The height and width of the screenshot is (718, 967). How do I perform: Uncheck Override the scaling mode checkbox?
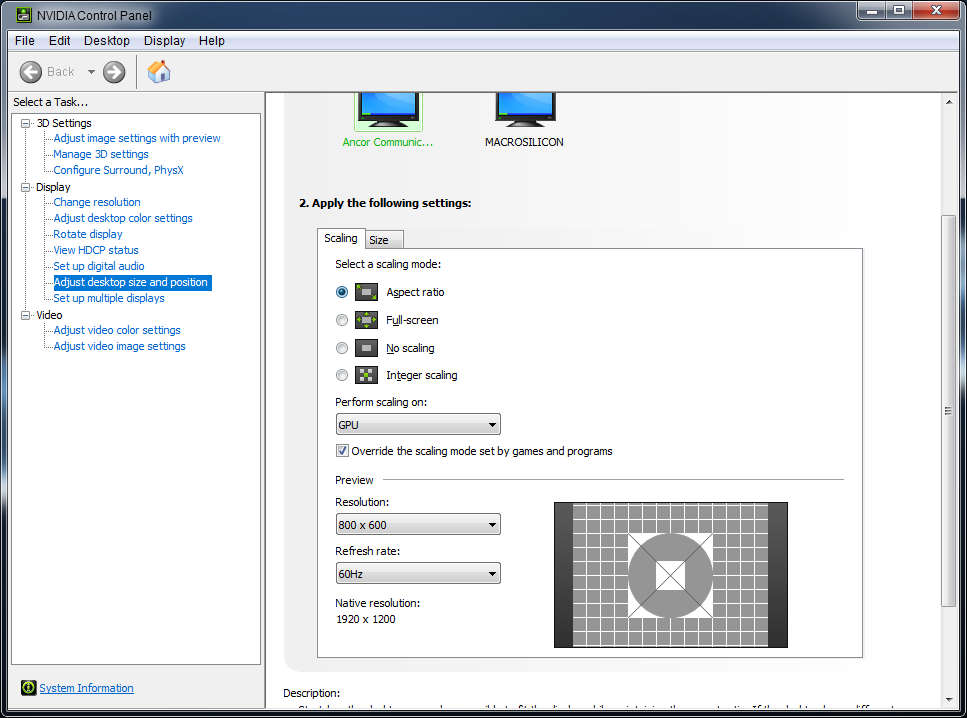(x=342, y=451)
